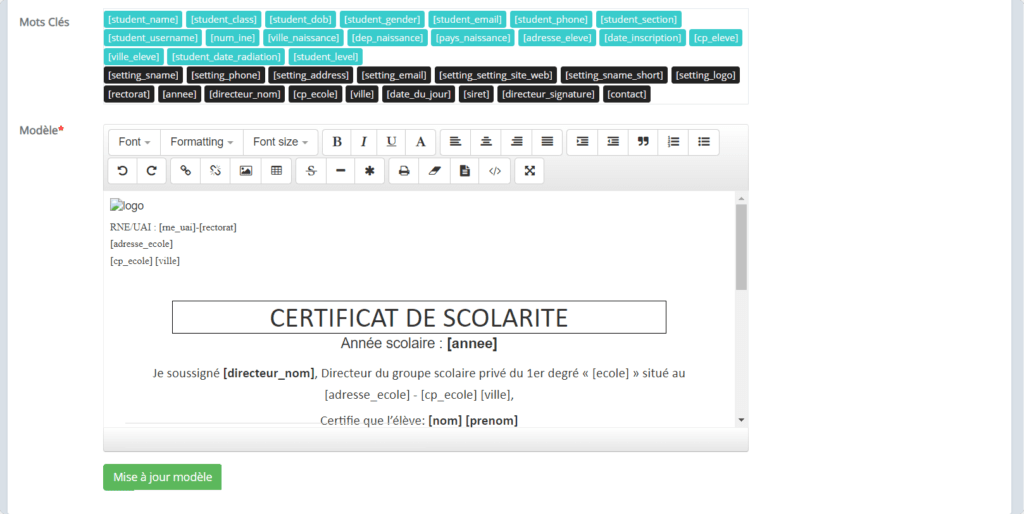Toggle italic formatting in editor toolbar
Image resolution: width=1024 pixels, height=514 pixels.
(364, 142)
